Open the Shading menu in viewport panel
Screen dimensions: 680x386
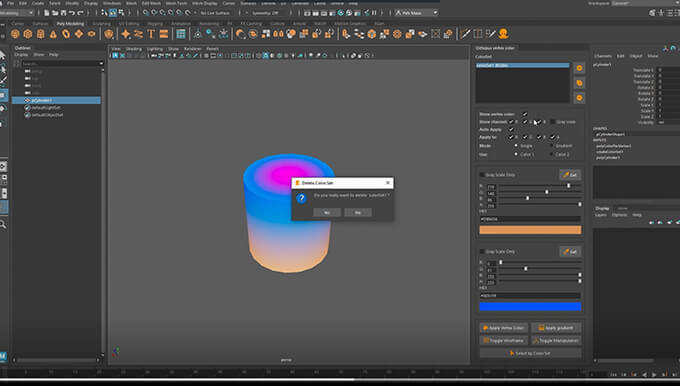coord(134,49)
